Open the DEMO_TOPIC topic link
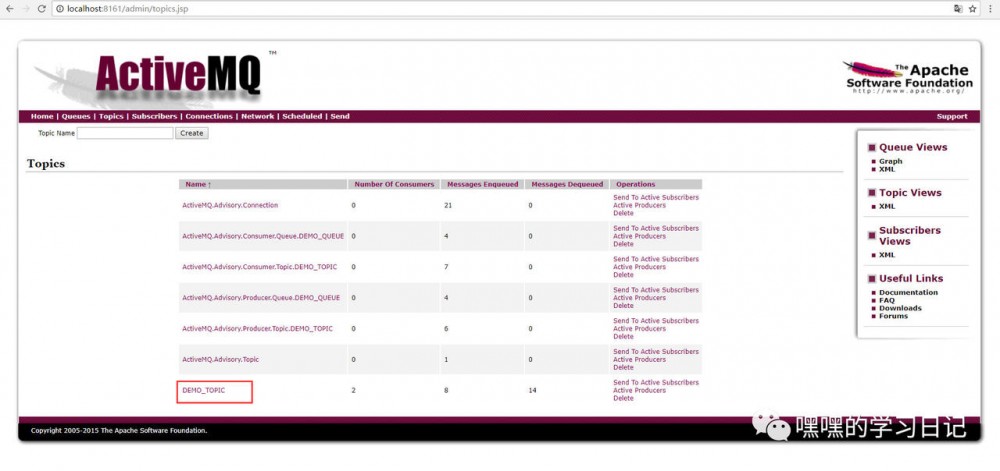The height and width of the screenshot is (471, 1000). (x=203, y=390)
